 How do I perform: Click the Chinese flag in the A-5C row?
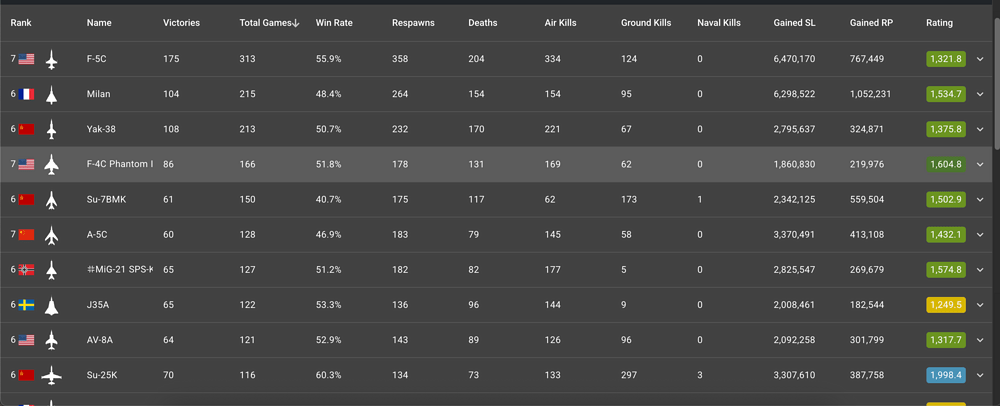point(26,235)
